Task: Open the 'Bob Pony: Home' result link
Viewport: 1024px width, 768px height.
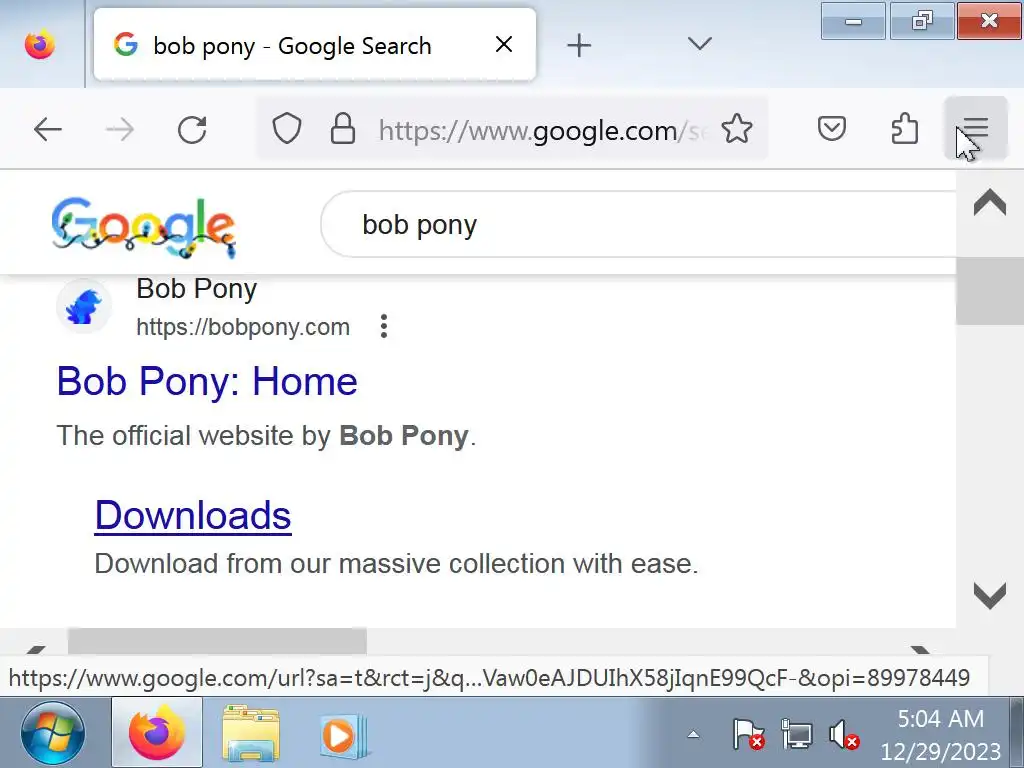Action: click(x=207, y=381)
